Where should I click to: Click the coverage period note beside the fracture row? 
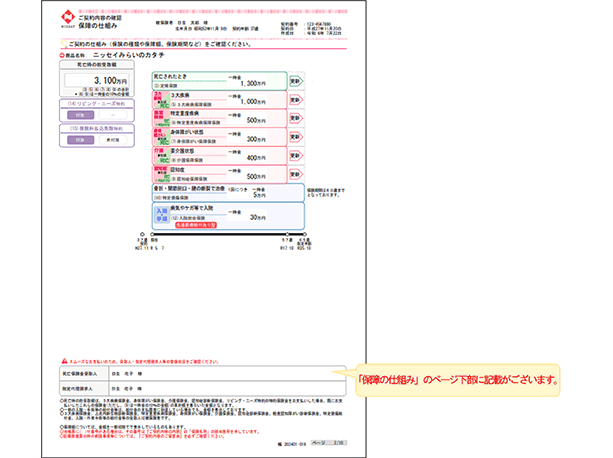click(326, 193)
